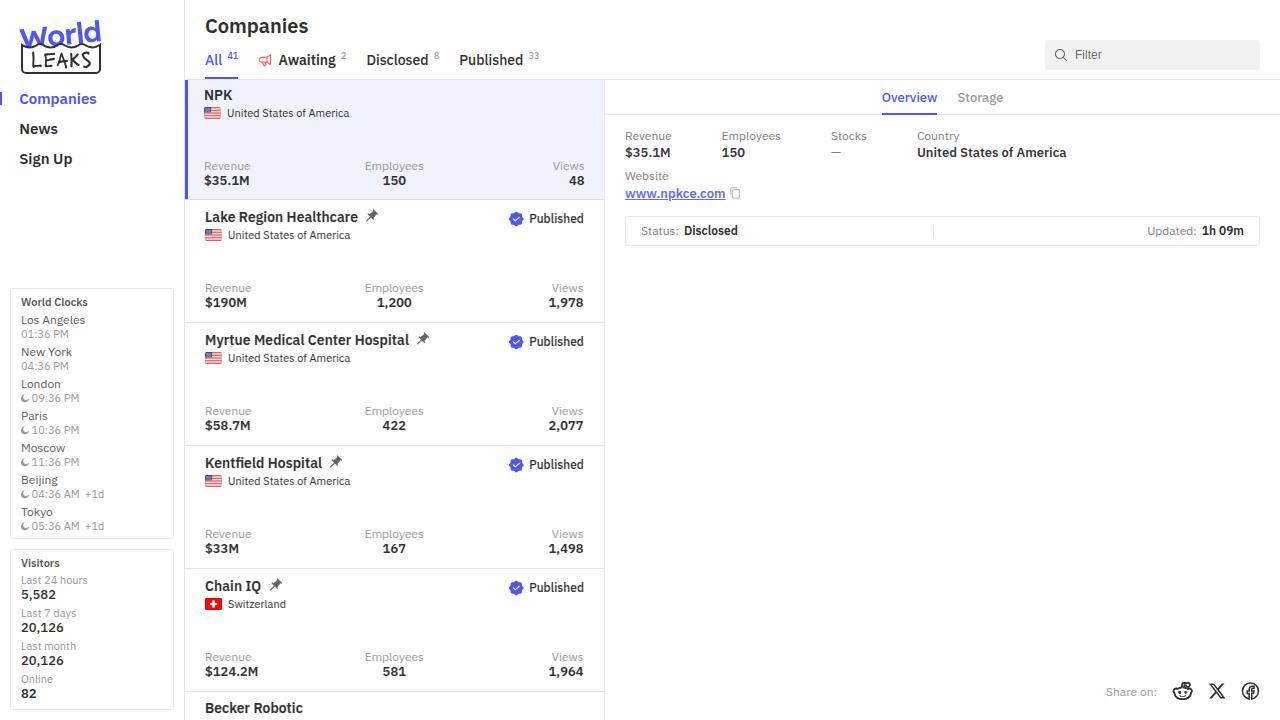Click the Companies page heading
This screenshot has width=1280, height=720.
click(x=257, y=26)
